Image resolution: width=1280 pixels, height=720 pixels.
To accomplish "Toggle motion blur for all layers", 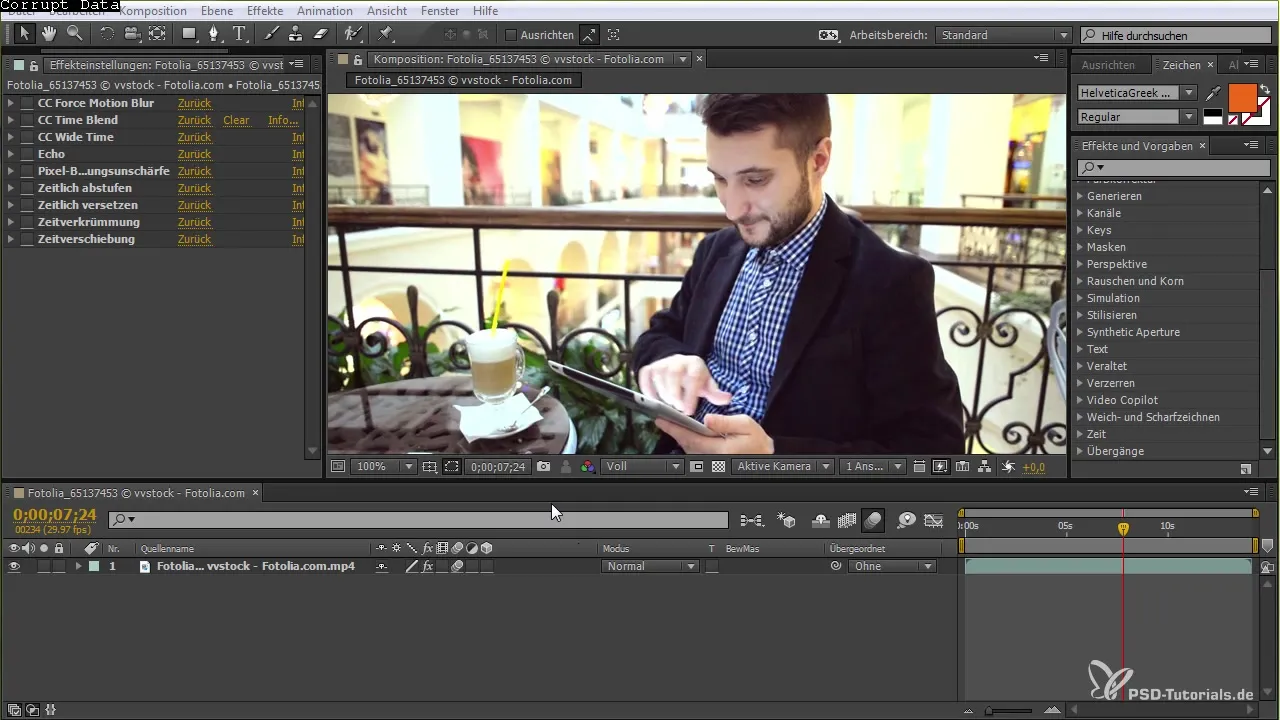I will (873, 520).
